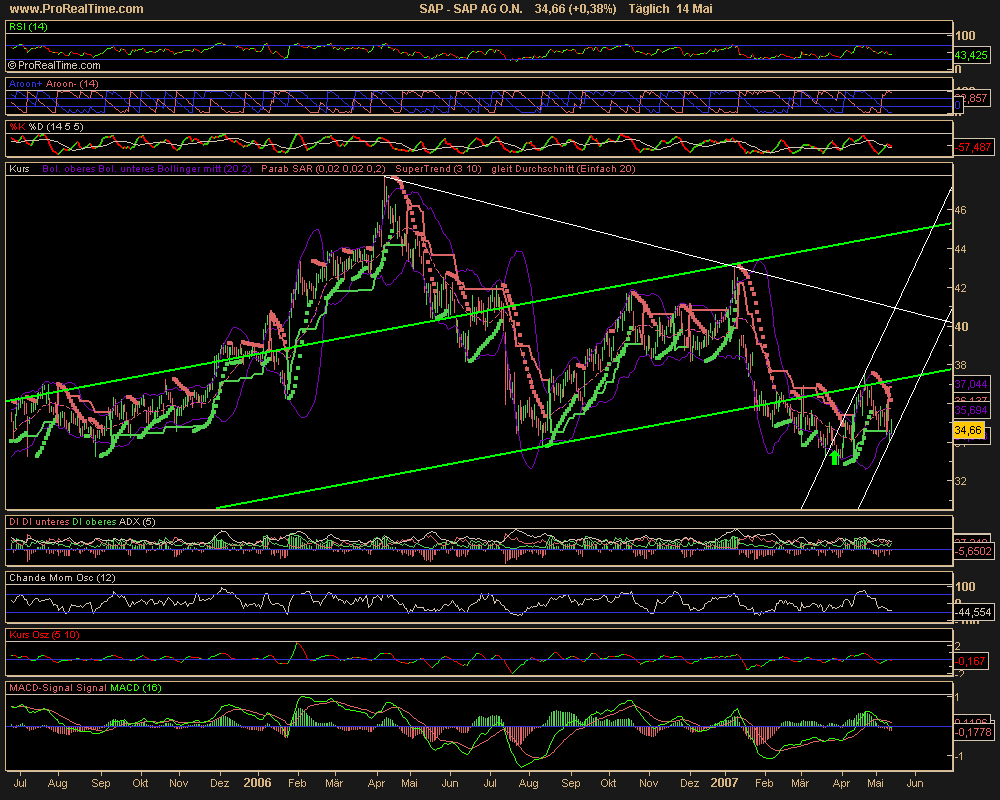1000x800 pixels.
Task: Click the yellow 34,66 current price tag
Action: click(967, 430)
